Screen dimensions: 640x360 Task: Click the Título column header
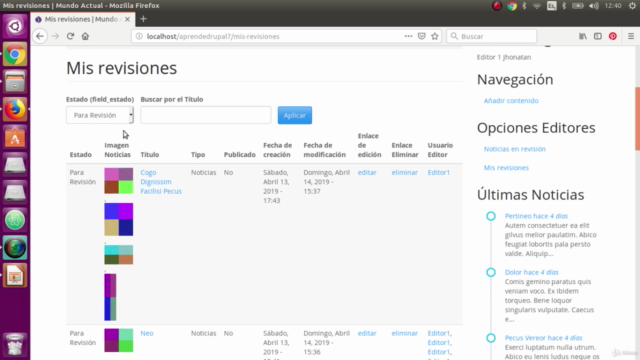[150, 154]
